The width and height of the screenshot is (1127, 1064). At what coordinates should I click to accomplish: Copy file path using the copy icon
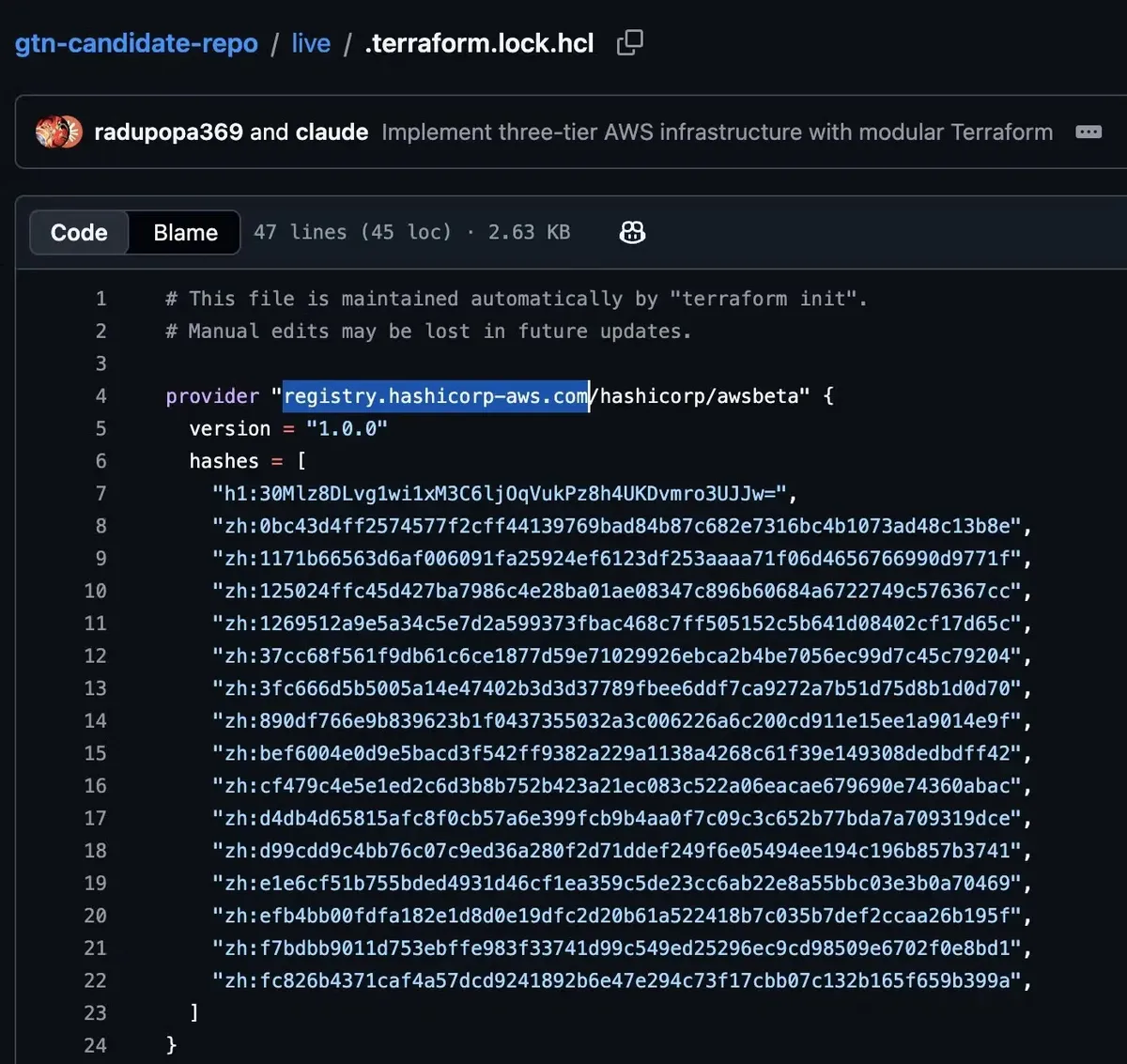(629, 42)
